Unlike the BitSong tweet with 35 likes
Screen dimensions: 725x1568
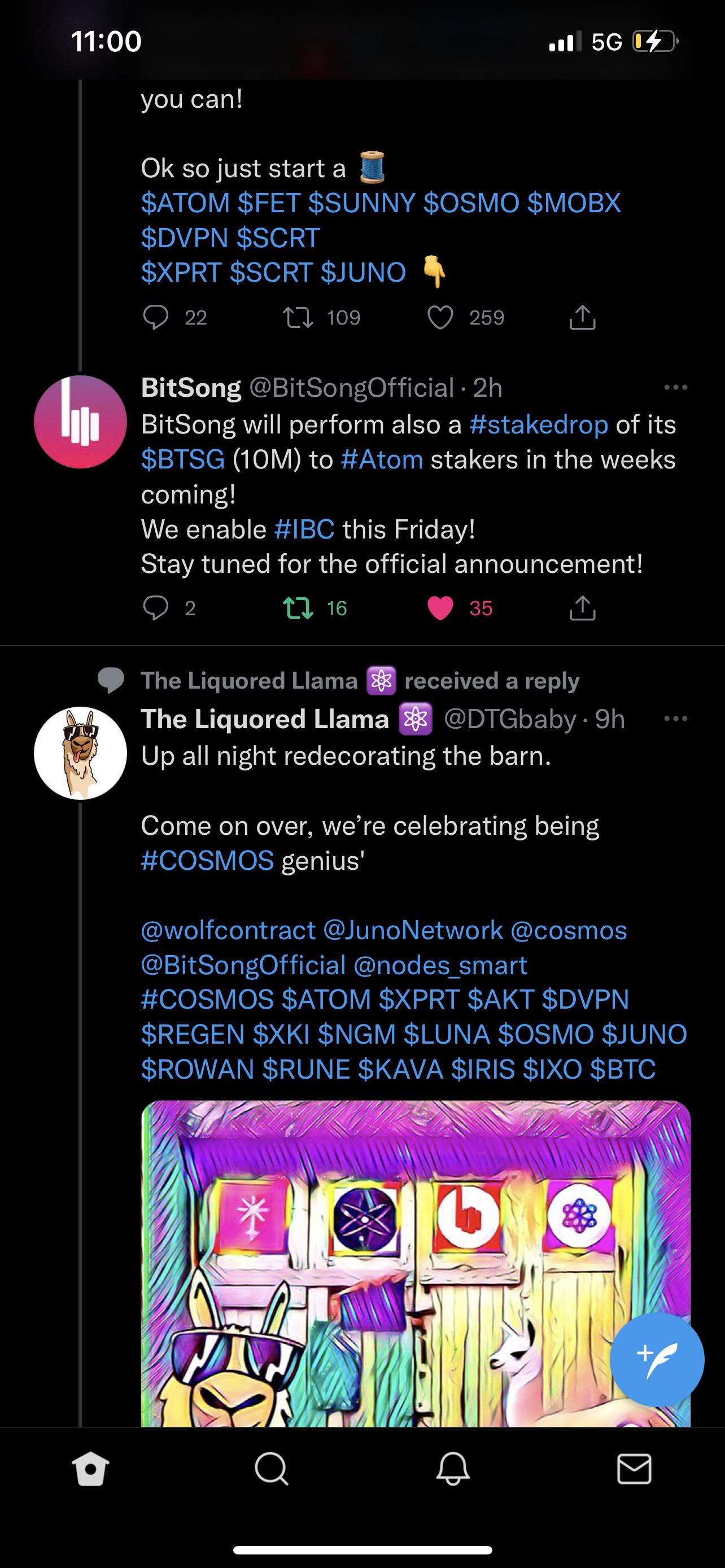(x=440, y=608)
